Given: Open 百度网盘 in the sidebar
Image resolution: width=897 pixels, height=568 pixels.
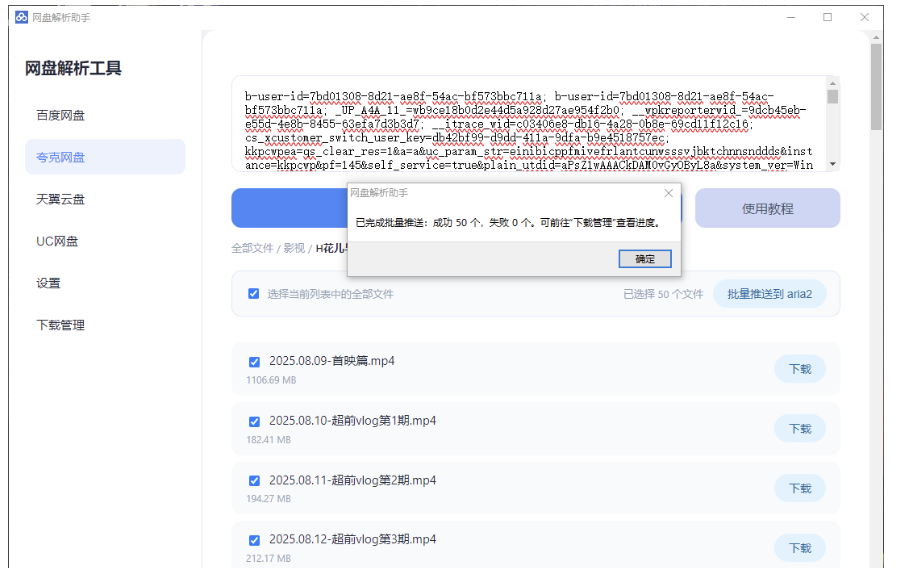Looking at the screenshot, I should (x=61, y=115).
